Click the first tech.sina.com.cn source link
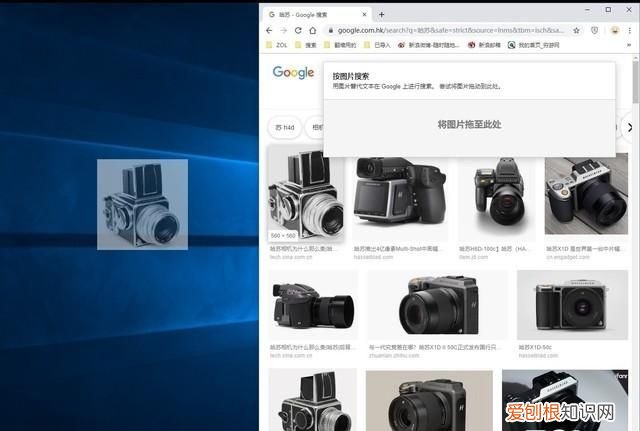The image size is (640, 431). 291,257
